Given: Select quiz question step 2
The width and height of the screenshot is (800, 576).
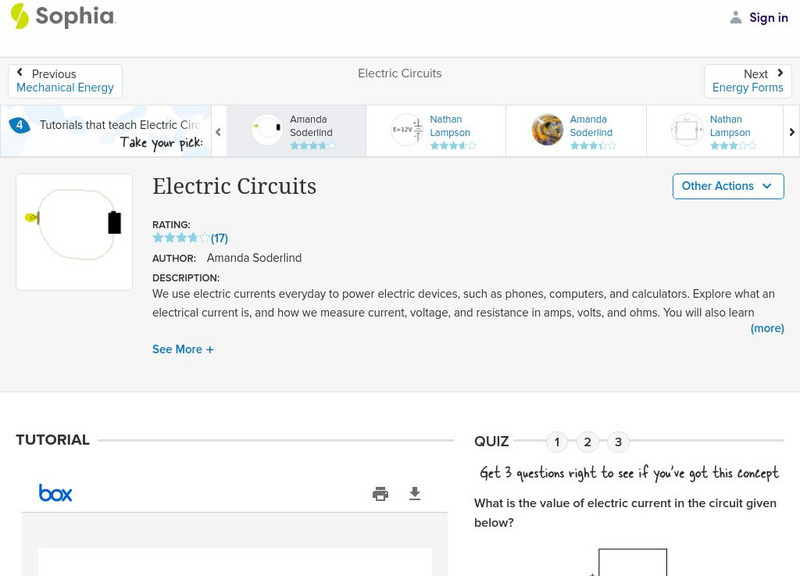Looking at the screenshot, I should point(589,440).
